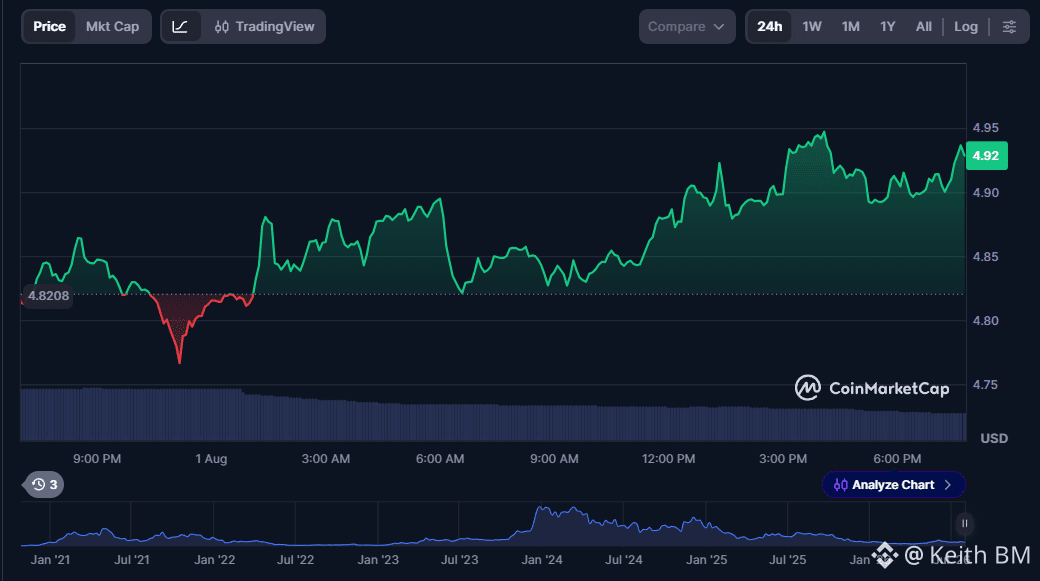
Task: Select the 1W time range
Action: [x=812, y=27]
